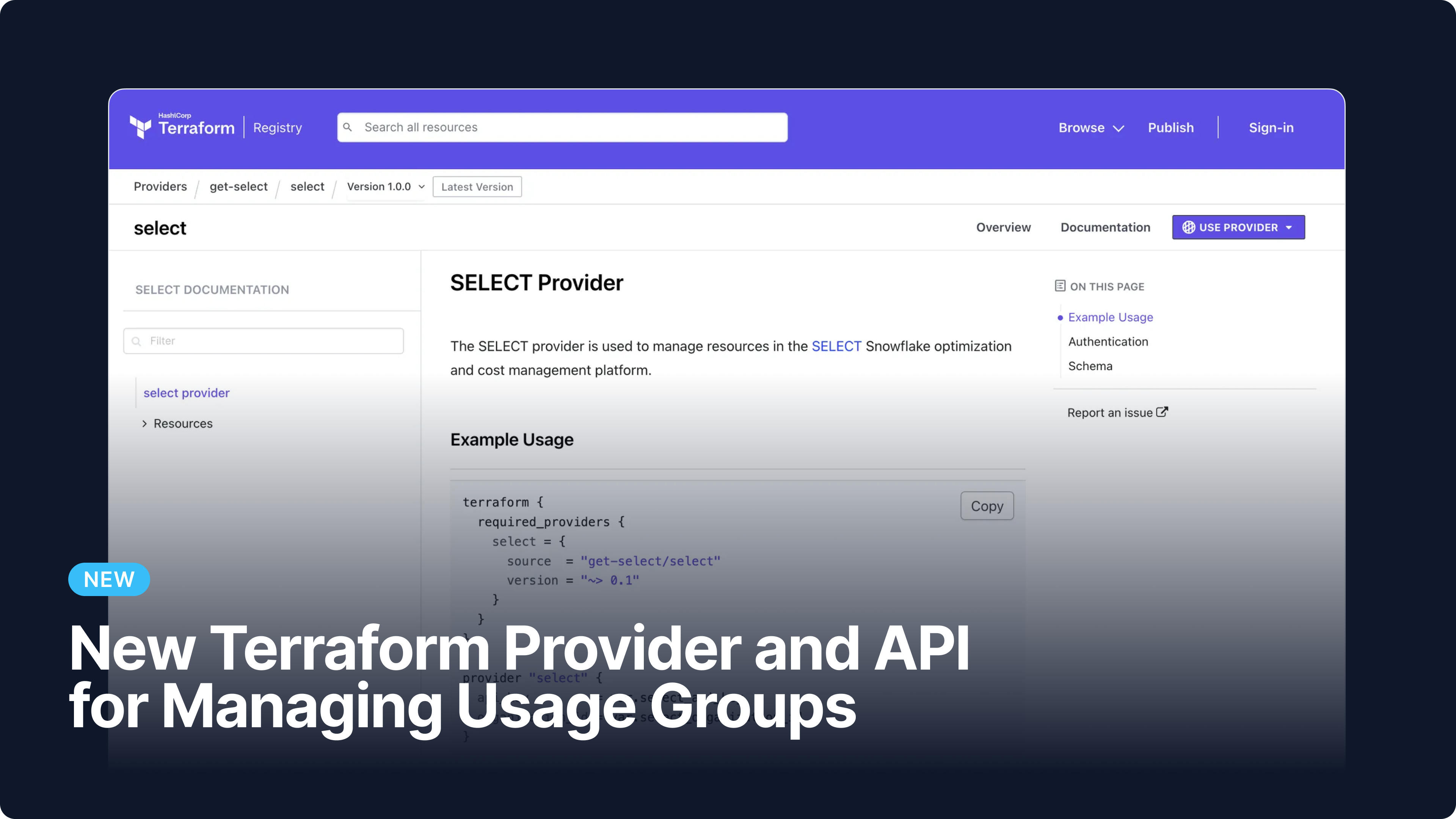Jump to Example Usage in the page outline
1456x819 pixels.
1110,317
